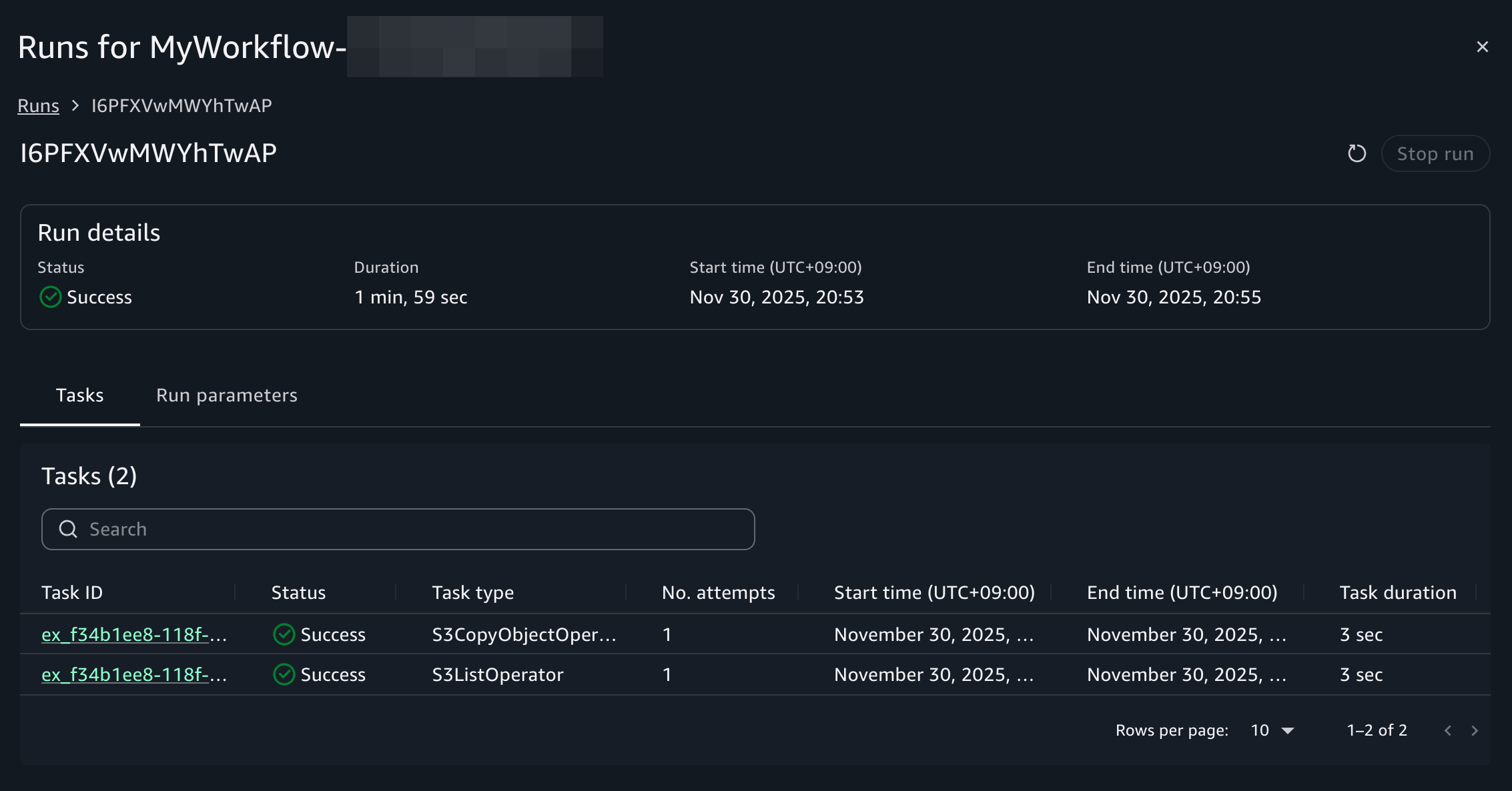Viewport: 1512px width, 791px height.
Task: Close the run details panel with the X
Action: pos(1483,47)
